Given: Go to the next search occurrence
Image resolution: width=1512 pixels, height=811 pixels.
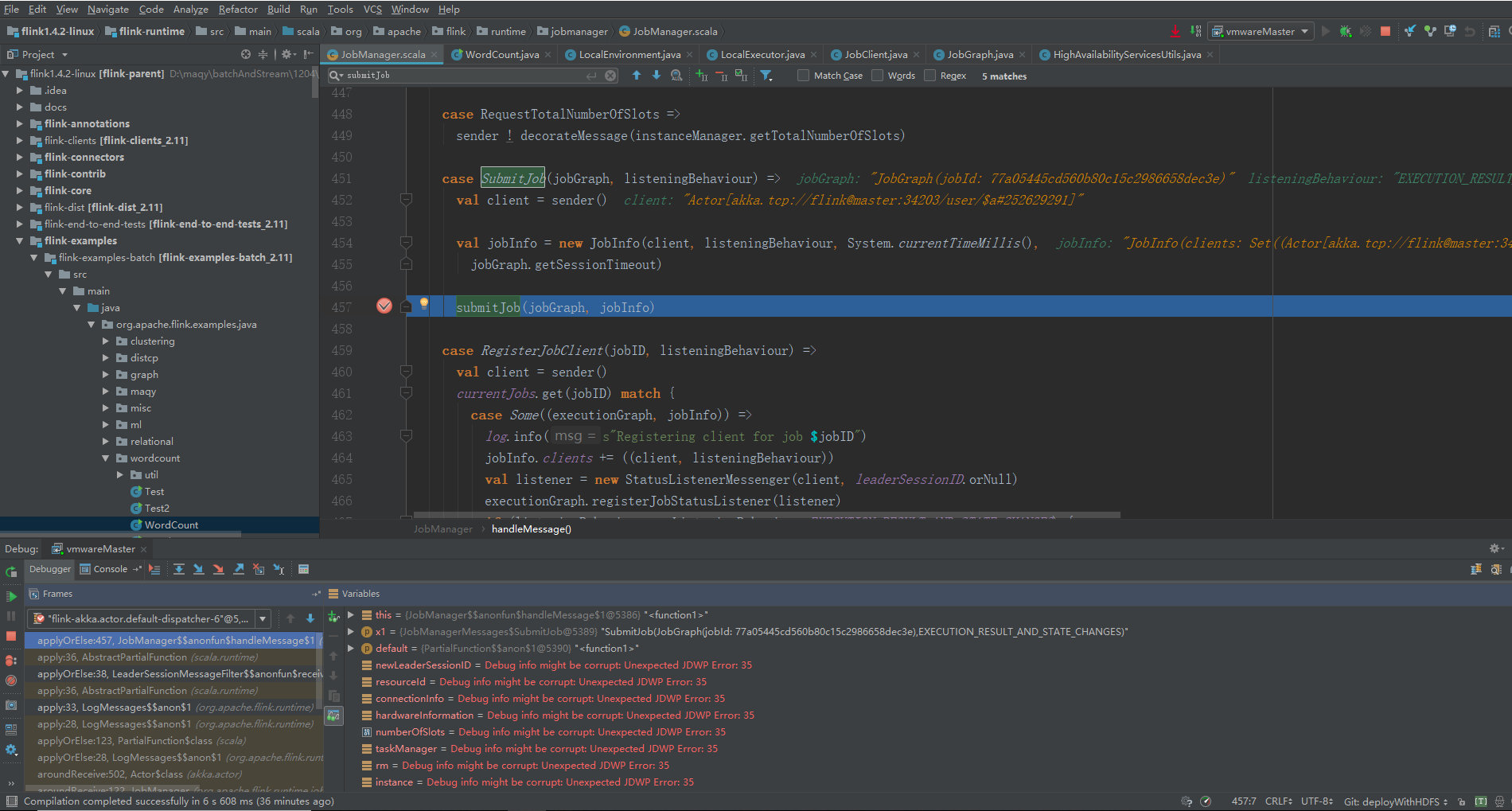Looking at the screenshot, I should (x=656, y=75).
